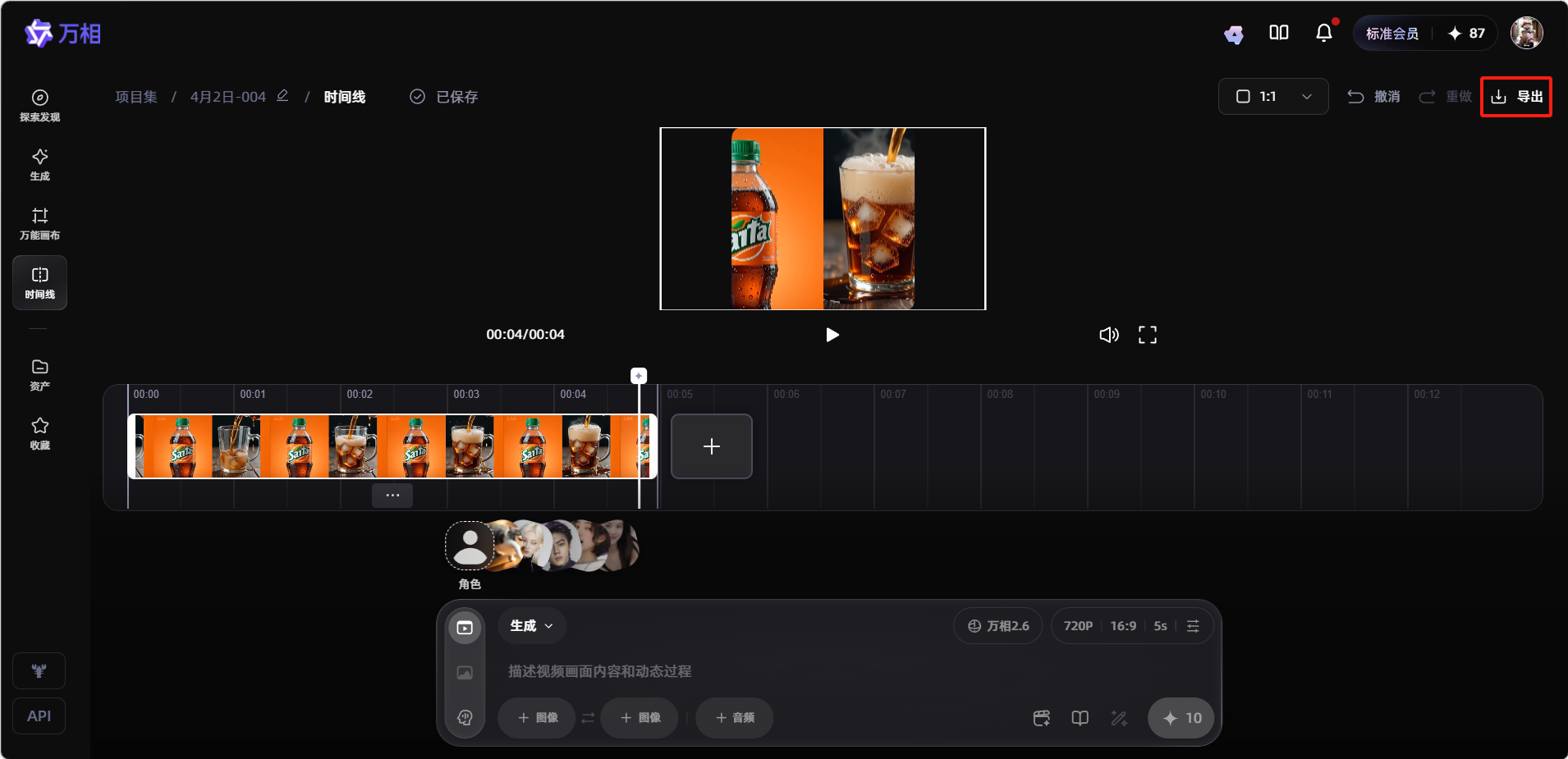Click the 撤消 undo button
The height and width of the screenshot is (759, 1568).
coord(1373,97)
